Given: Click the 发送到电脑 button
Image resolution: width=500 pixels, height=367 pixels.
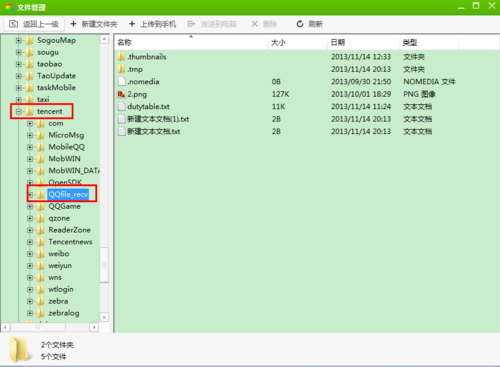Looking at the screenshot, I should [212, 24].
